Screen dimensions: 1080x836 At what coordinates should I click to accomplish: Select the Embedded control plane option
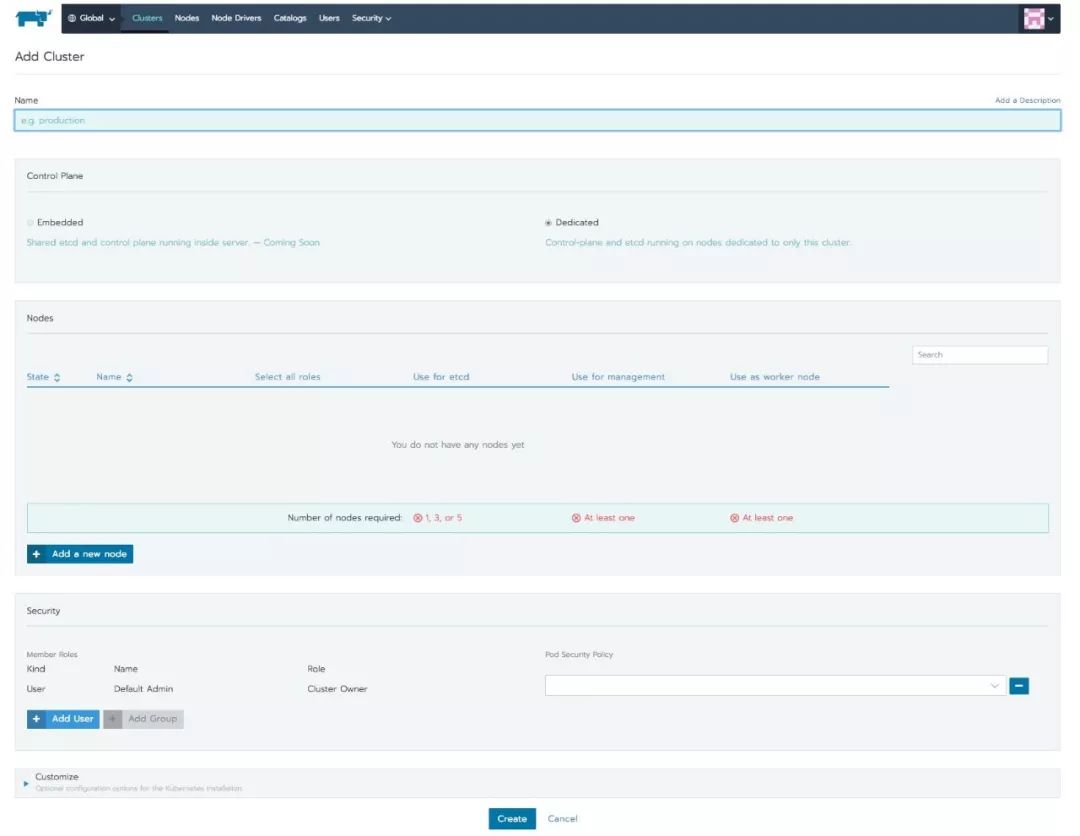(30, 223)
